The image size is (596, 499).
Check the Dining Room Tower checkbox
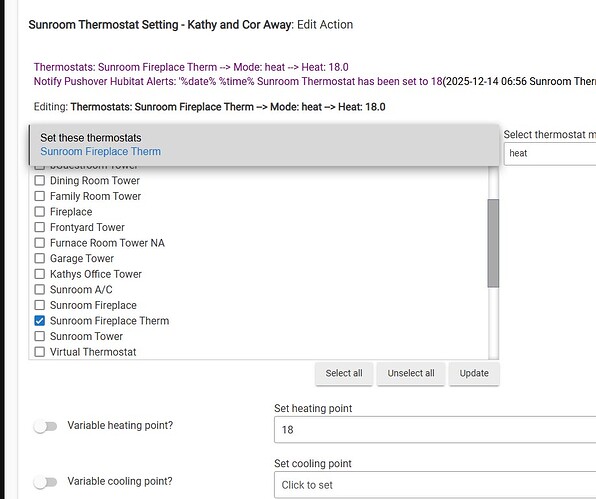(40, 181)
